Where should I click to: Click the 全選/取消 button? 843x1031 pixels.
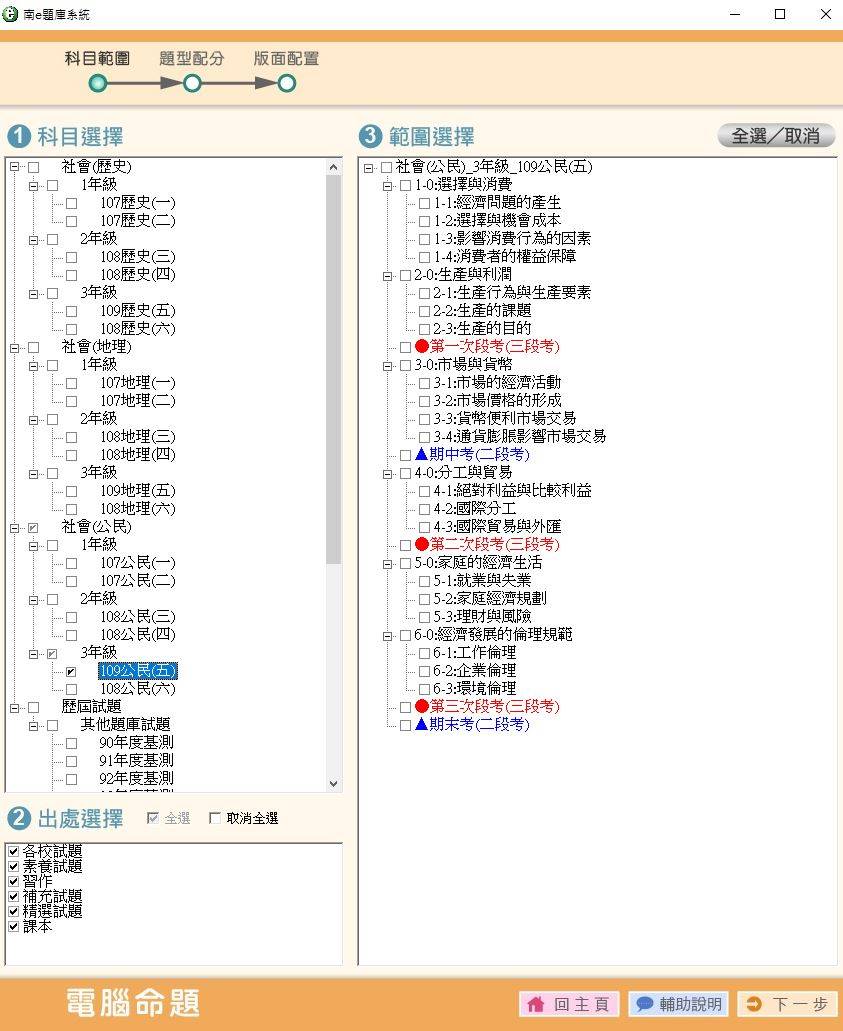(777, 135)
